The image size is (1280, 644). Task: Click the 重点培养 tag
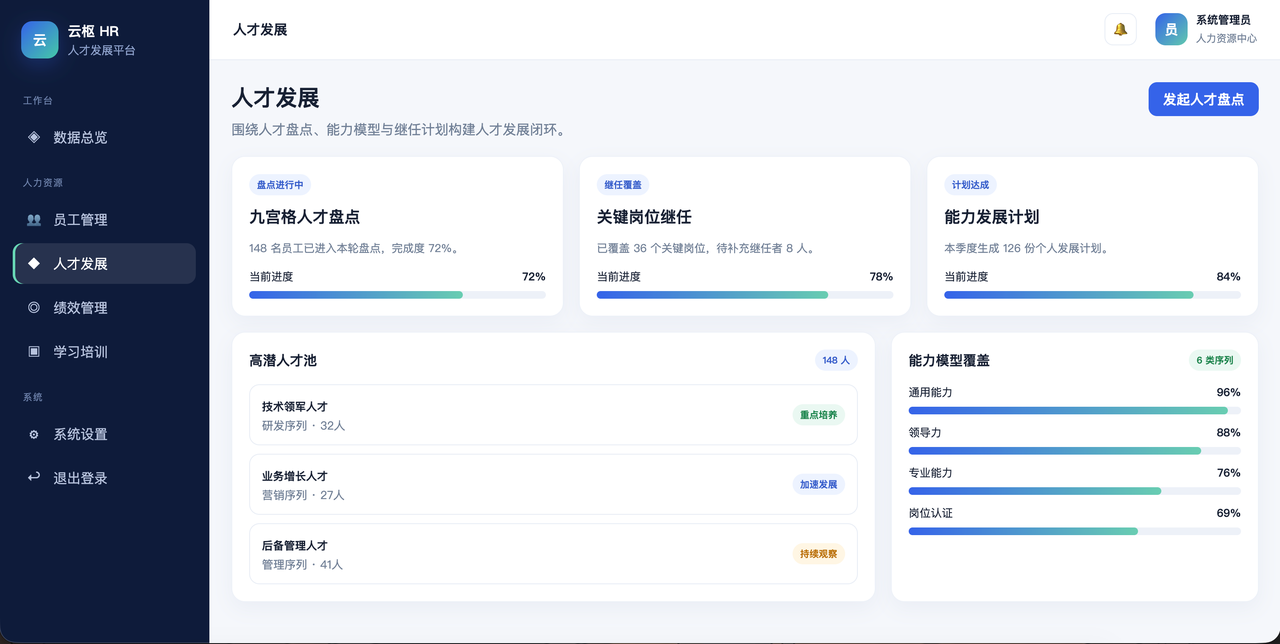818,415
